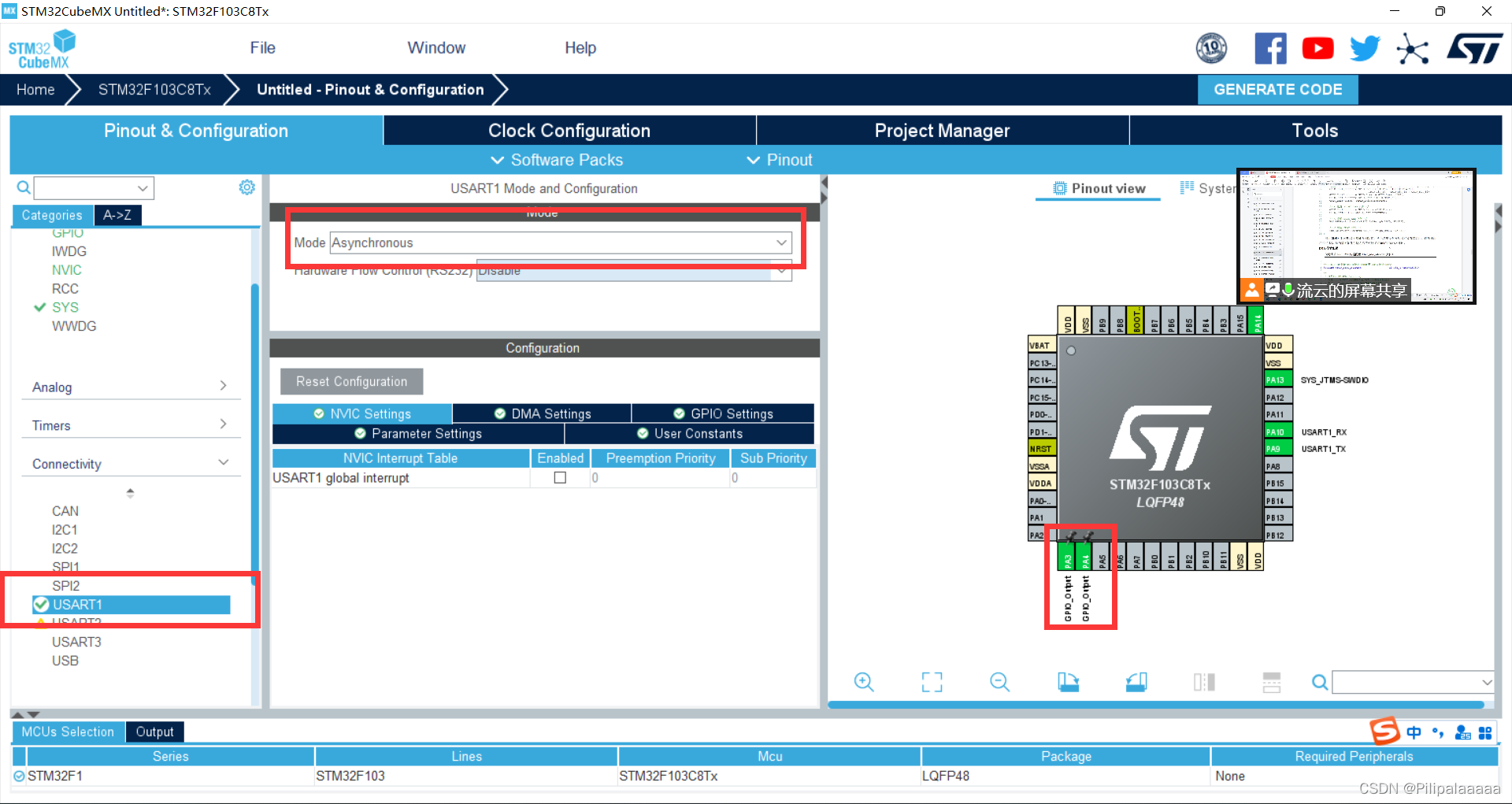Collapse the Connectivity category
Viewport: 1512px width, 804px height.
pyautogui.click(x=130, y=464)
